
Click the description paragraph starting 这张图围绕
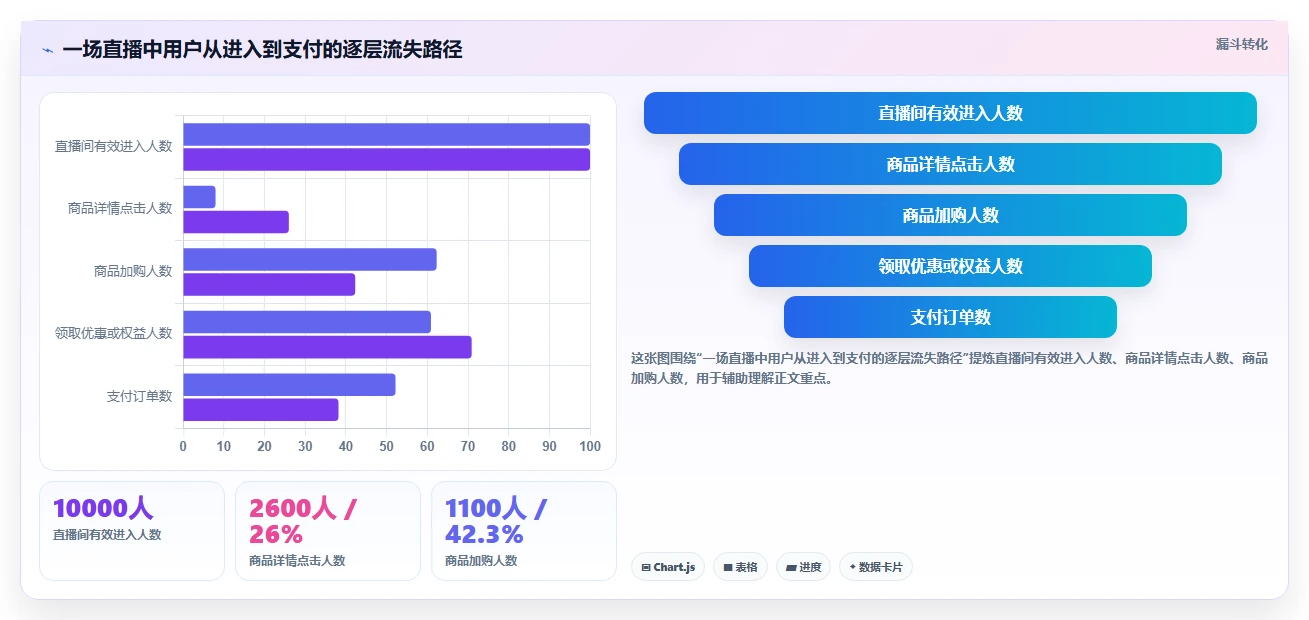point(950,368)
